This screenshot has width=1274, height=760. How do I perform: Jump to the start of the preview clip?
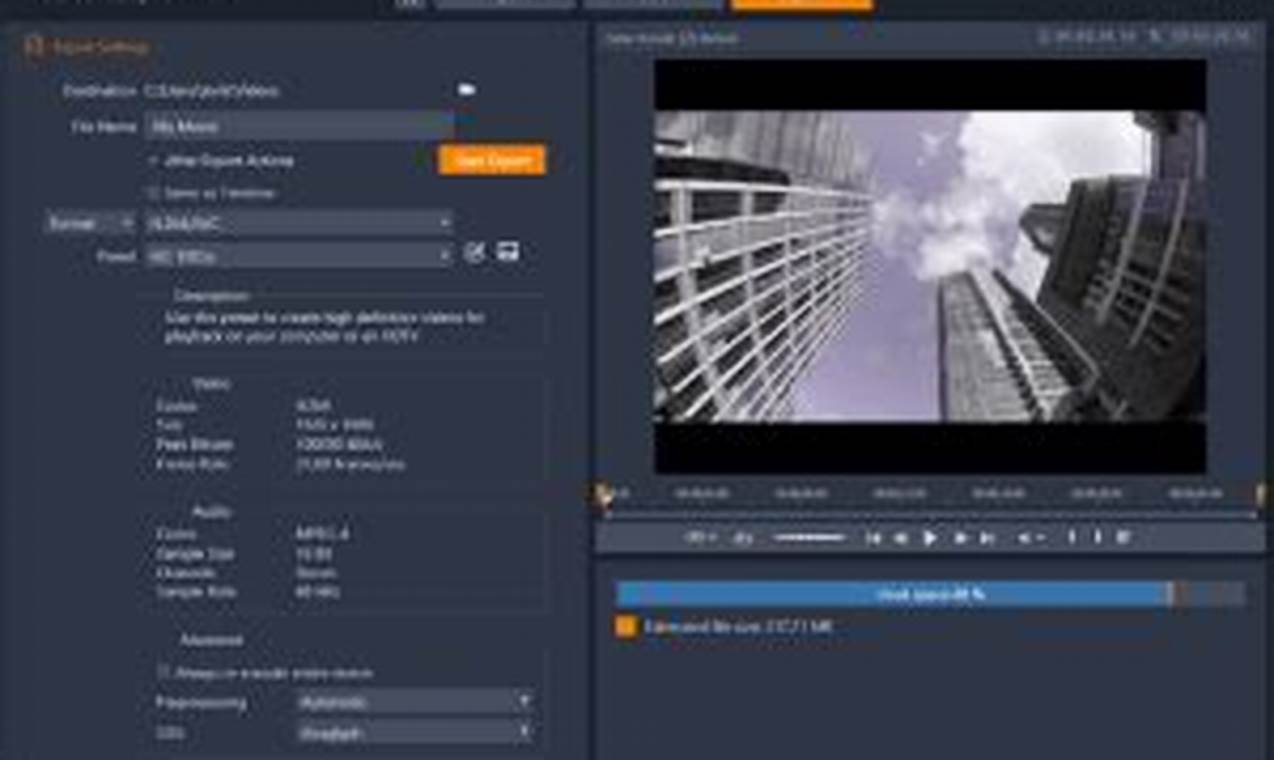(x=872, y=537)
